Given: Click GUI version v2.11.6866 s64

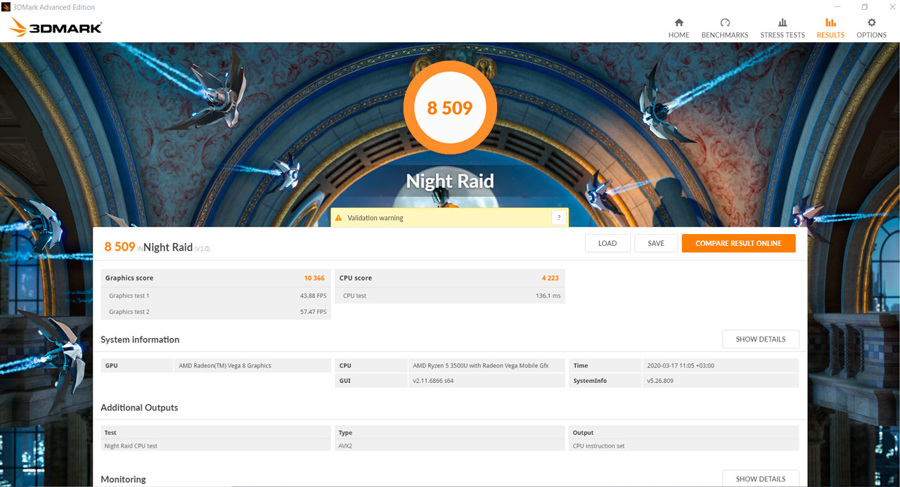Looking at the screenshot, I should pos(433,381).
